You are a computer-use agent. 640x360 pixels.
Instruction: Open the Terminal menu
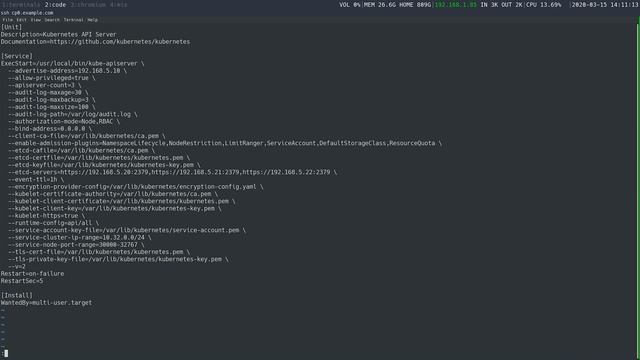tap(73, 20)
